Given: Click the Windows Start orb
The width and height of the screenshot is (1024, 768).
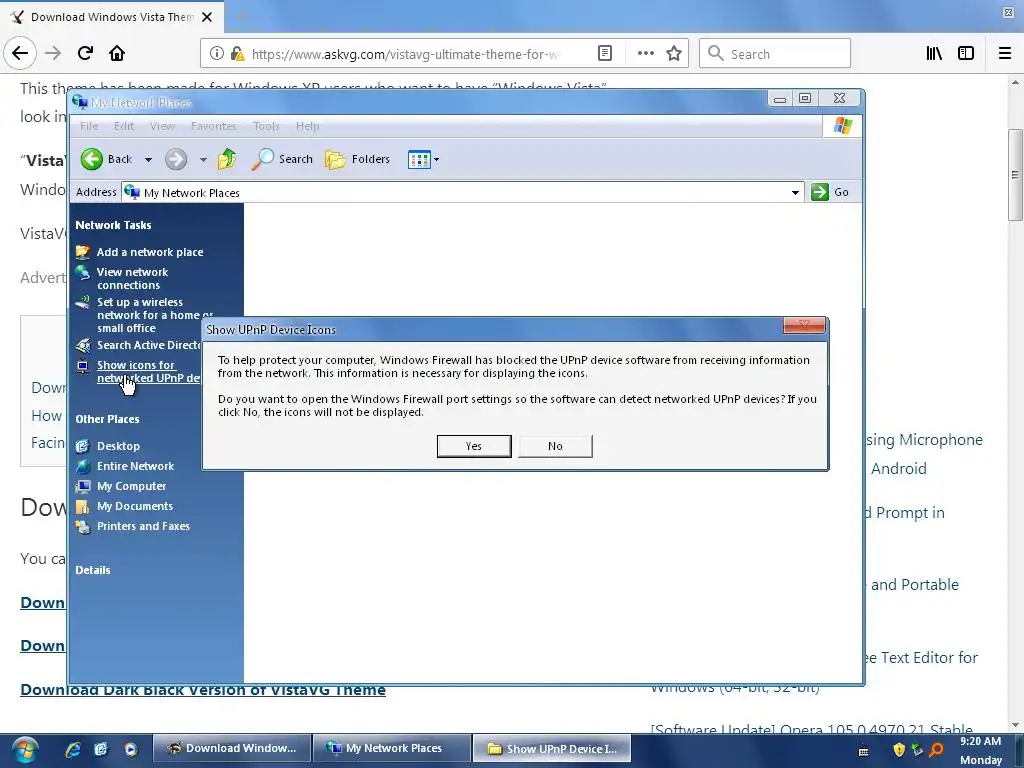Looking at the screenshot, I should [25, 750].
